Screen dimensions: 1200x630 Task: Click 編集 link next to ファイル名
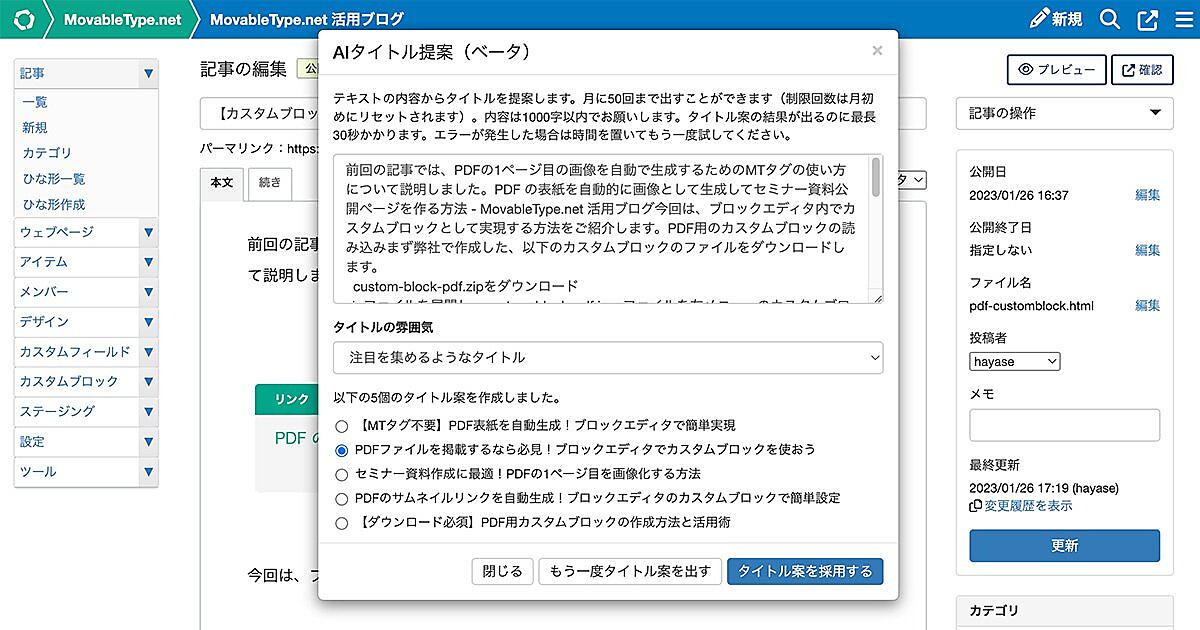1147,305
